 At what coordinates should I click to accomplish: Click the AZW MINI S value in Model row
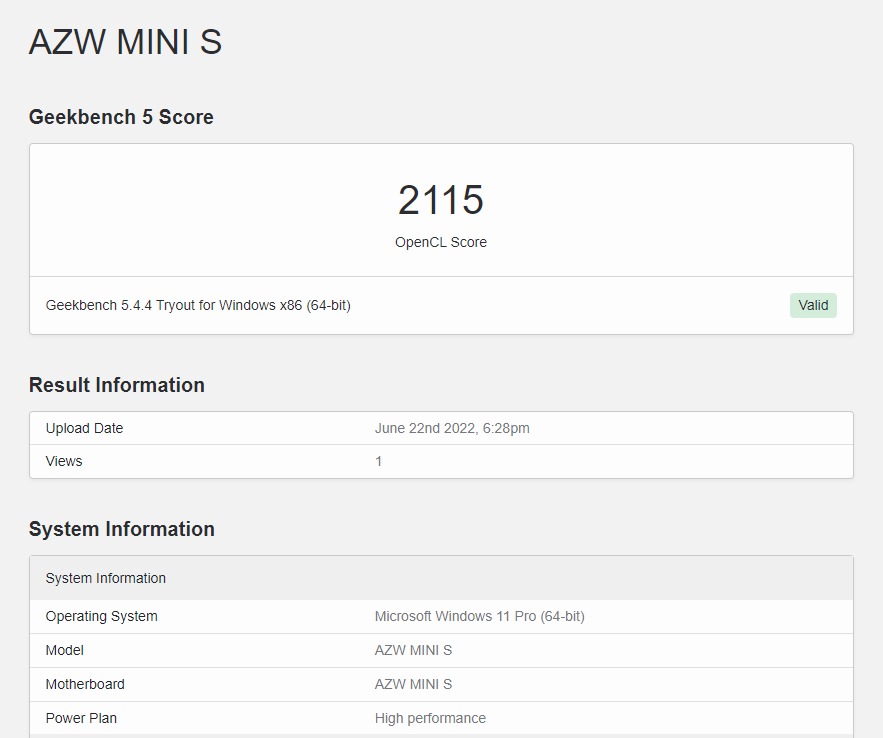pyautogui.click(x=413, y=650)
